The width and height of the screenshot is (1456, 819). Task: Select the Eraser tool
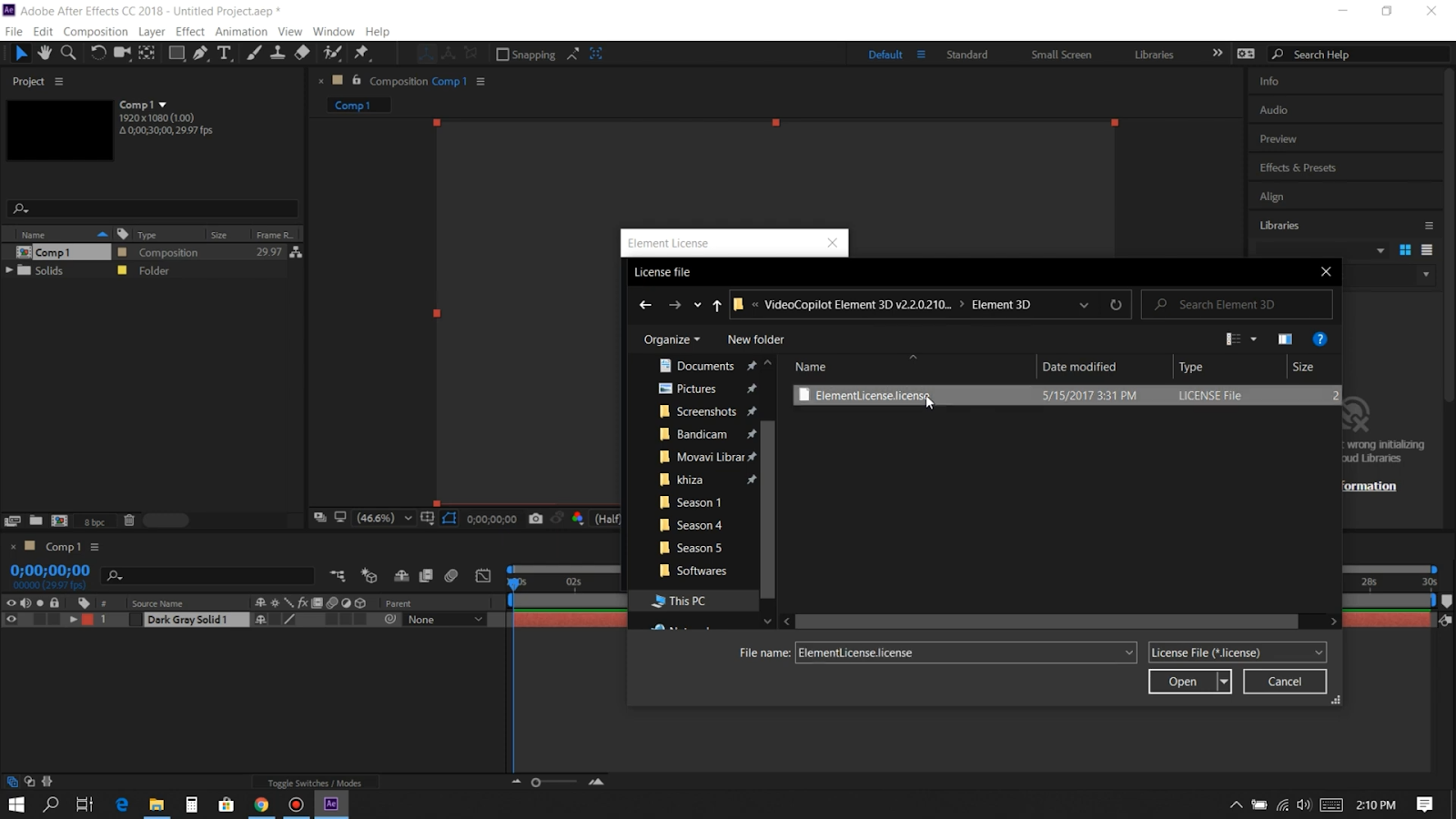(x=302, y=54)
